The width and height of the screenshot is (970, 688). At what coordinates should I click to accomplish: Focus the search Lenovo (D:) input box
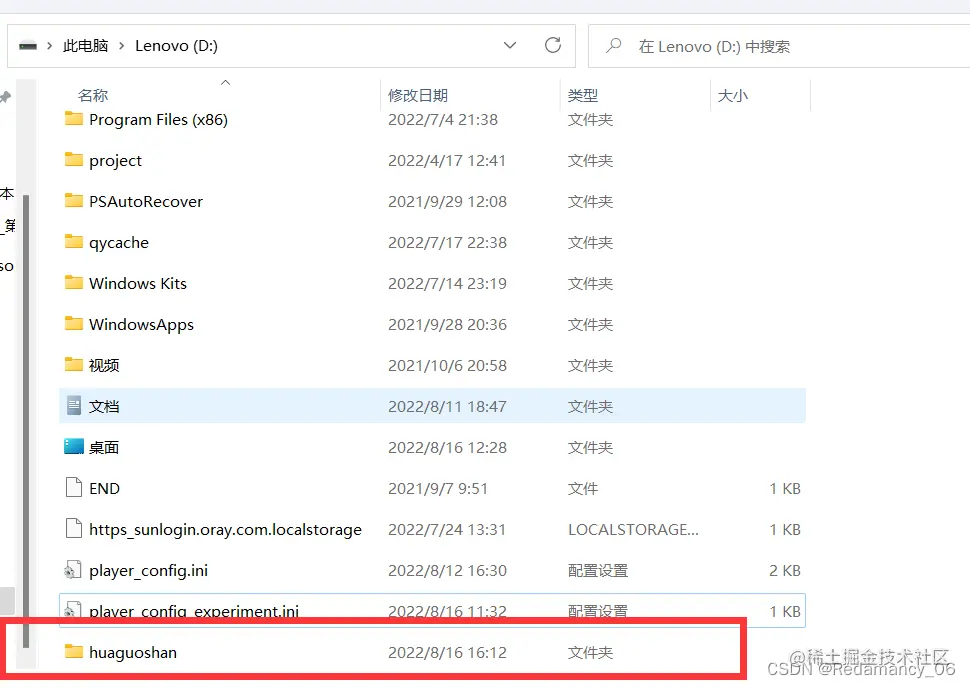click(x=779, y=46)
